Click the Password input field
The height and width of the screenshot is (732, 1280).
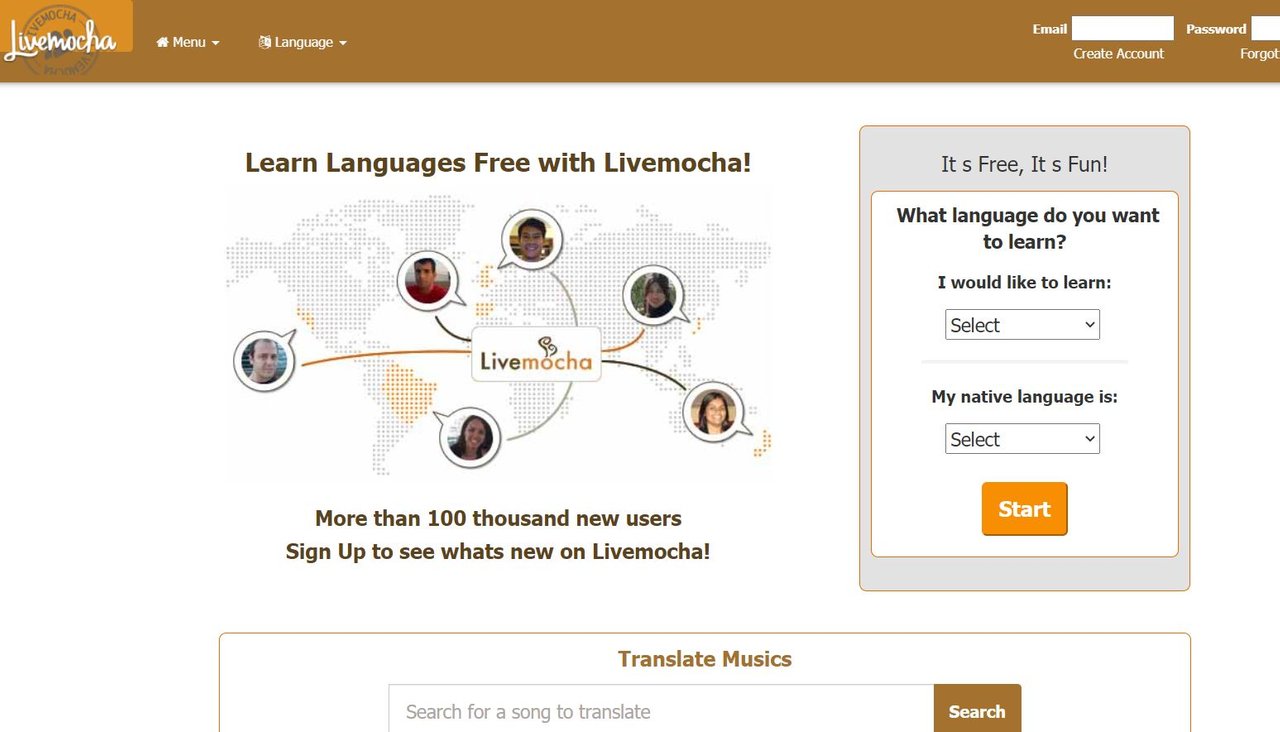(1266, 28)
